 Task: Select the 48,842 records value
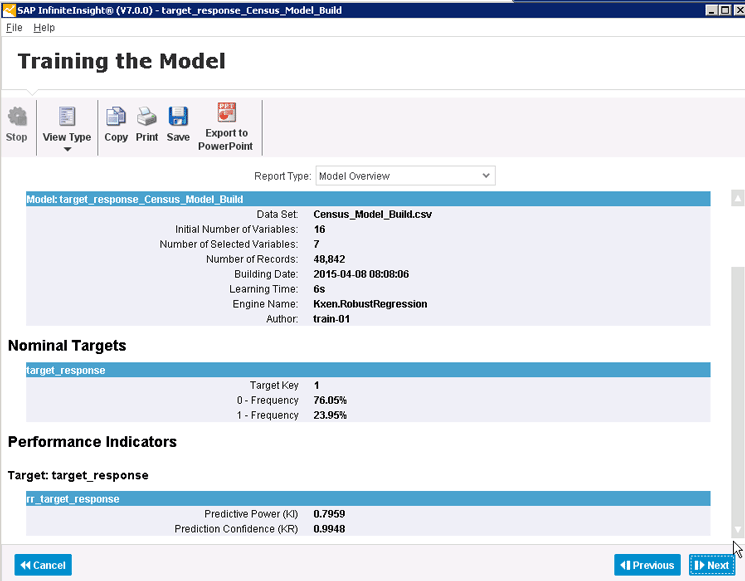pyautogui.click(x=329, y=259)
